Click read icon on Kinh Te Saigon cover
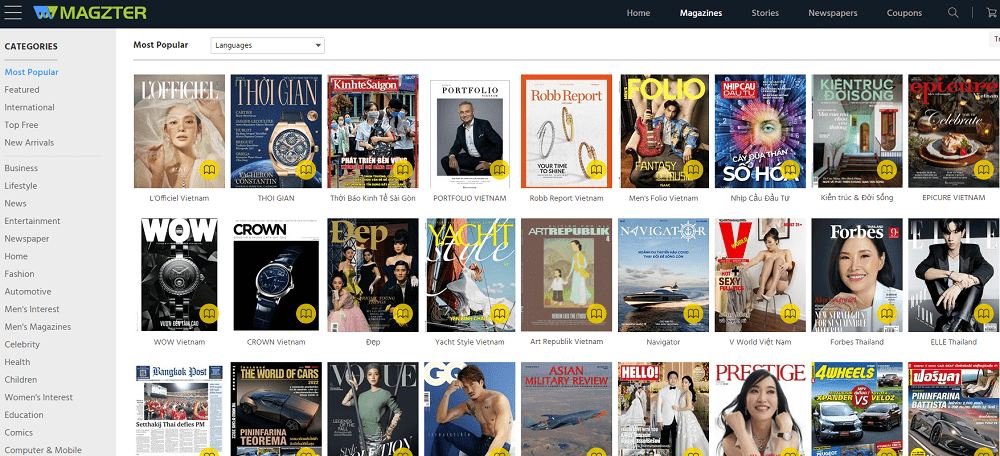Image resolution: width=1000 pixels, height=456 pixels. (402, 170)
